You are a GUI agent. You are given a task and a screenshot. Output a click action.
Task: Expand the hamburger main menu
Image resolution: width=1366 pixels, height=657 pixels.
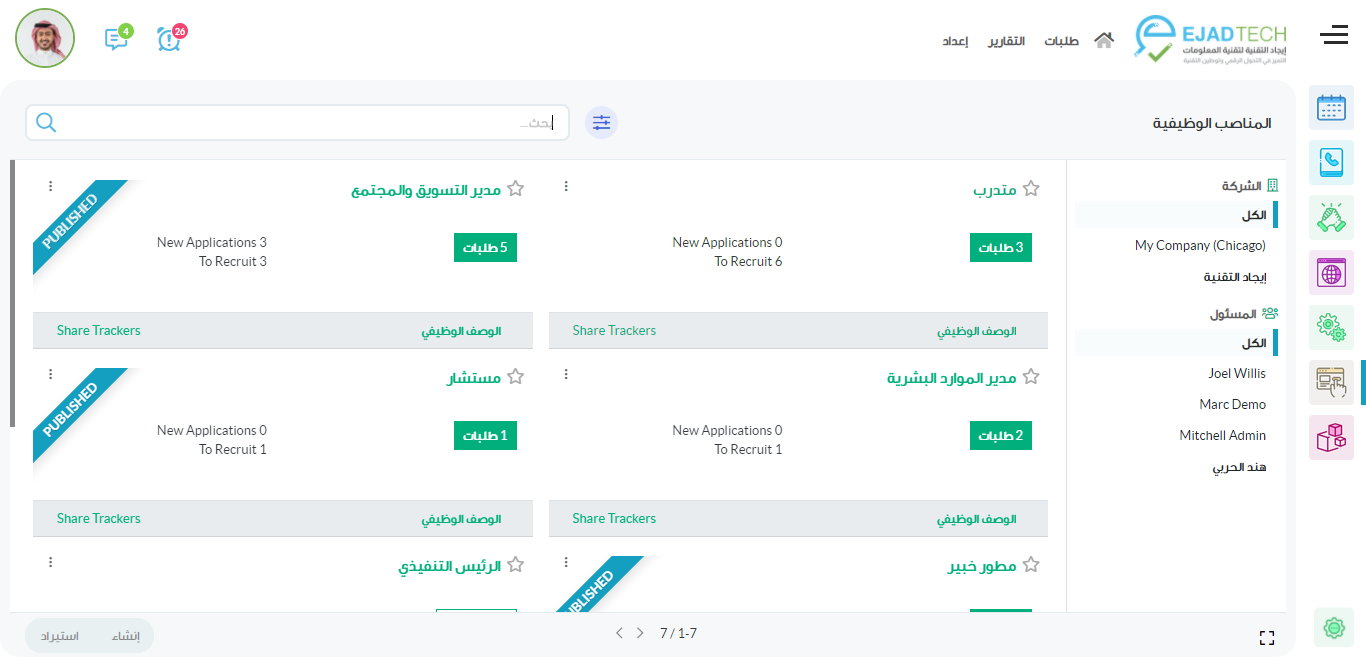click(x=1334, y=36)
